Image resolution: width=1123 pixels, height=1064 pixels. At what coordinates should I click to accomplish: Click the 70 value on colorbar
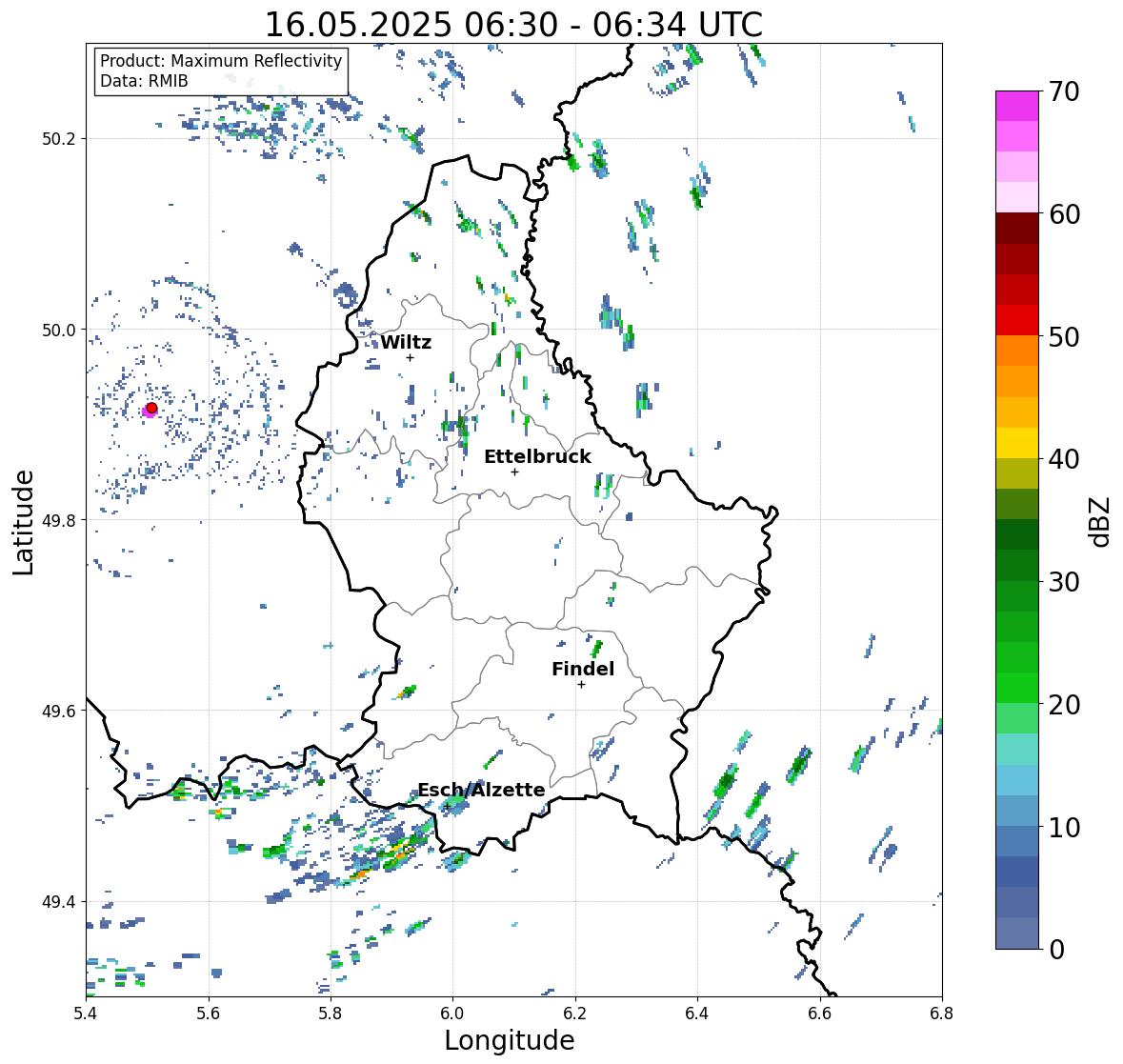(x=1064, y=91)
